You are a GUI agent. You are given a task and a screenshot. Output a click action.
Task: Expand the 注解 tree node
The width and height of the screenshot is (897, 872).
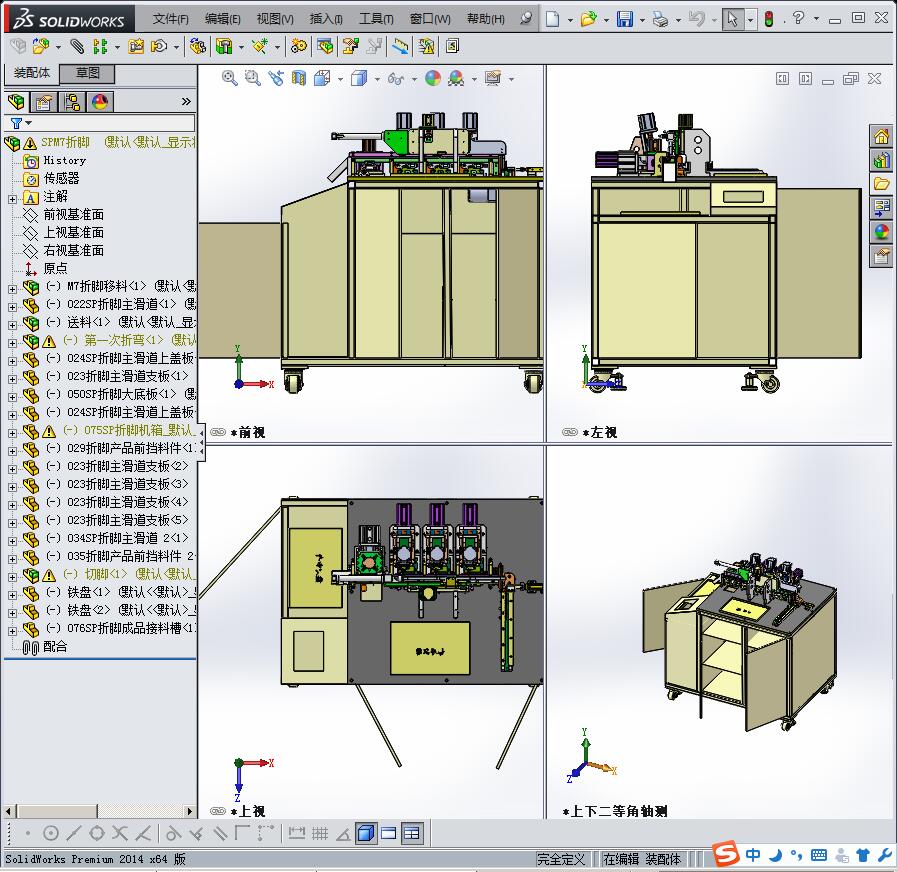(12, 199)
